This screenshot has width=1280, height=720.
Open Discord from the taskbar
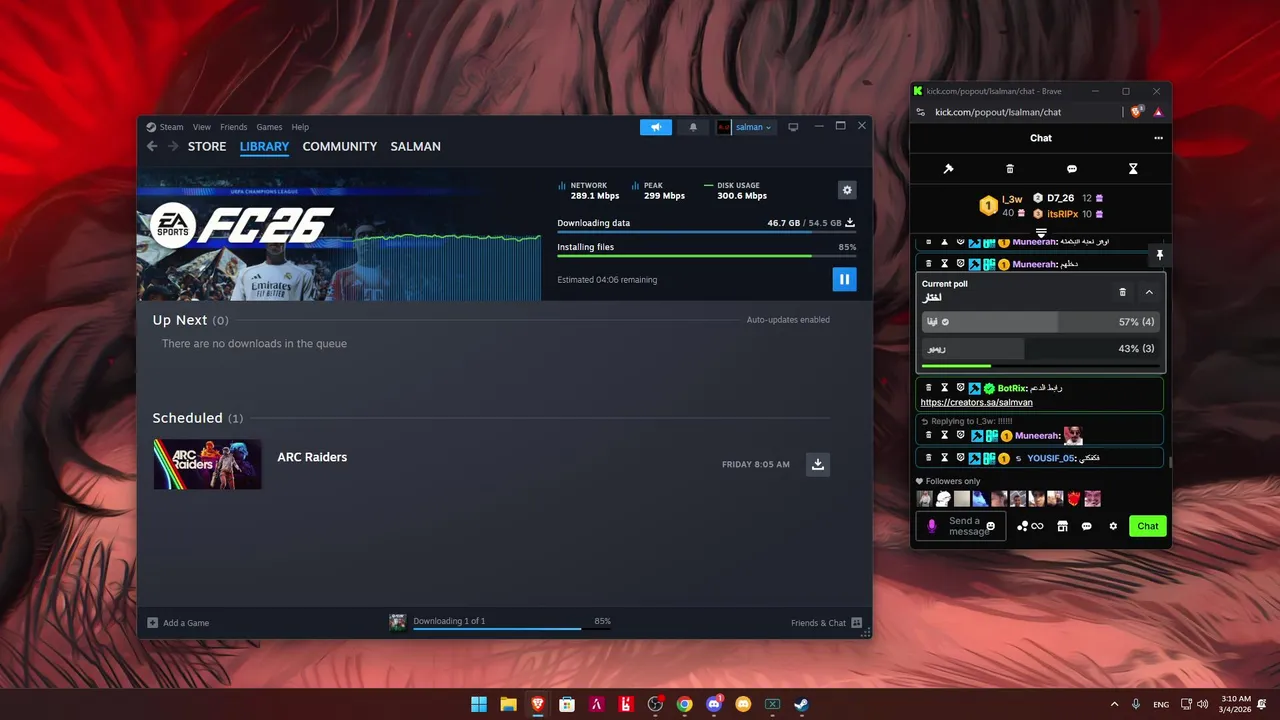[714, 704]
